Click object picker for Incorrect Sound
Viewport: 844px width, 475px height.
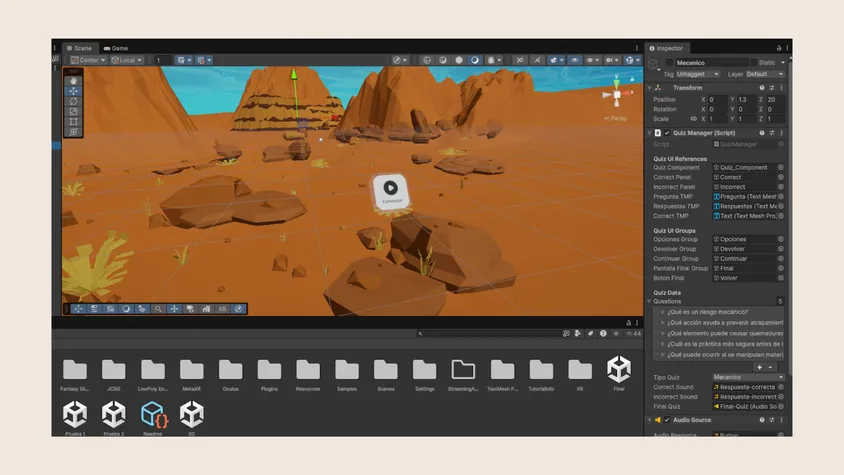[780, 397]
